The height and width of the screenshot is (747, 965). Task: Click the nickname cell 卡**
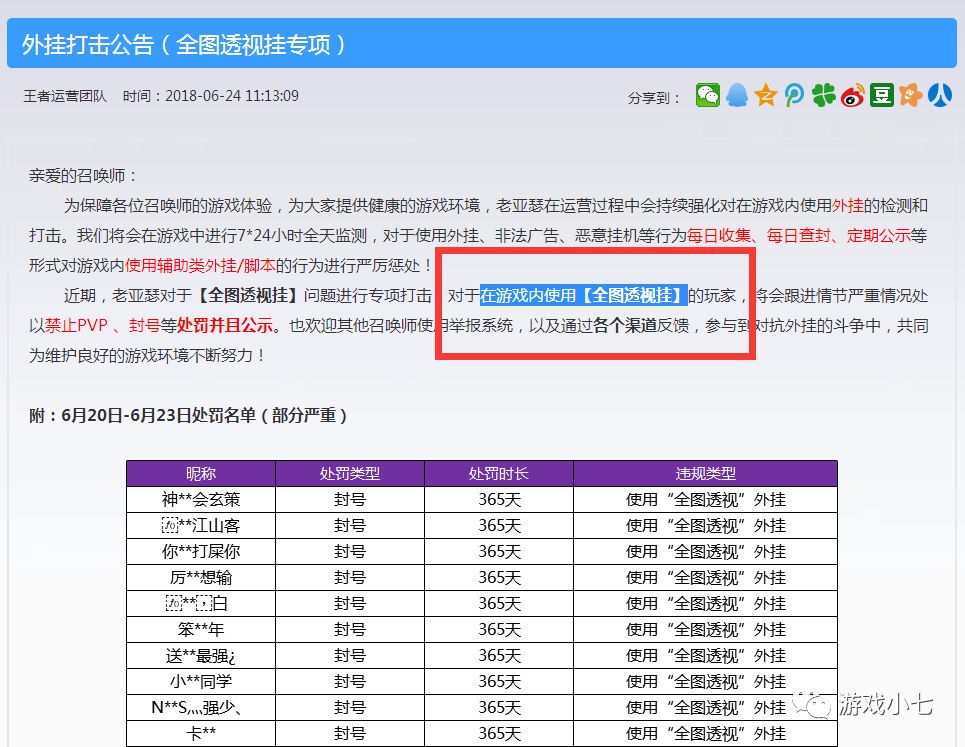(201, 733)
